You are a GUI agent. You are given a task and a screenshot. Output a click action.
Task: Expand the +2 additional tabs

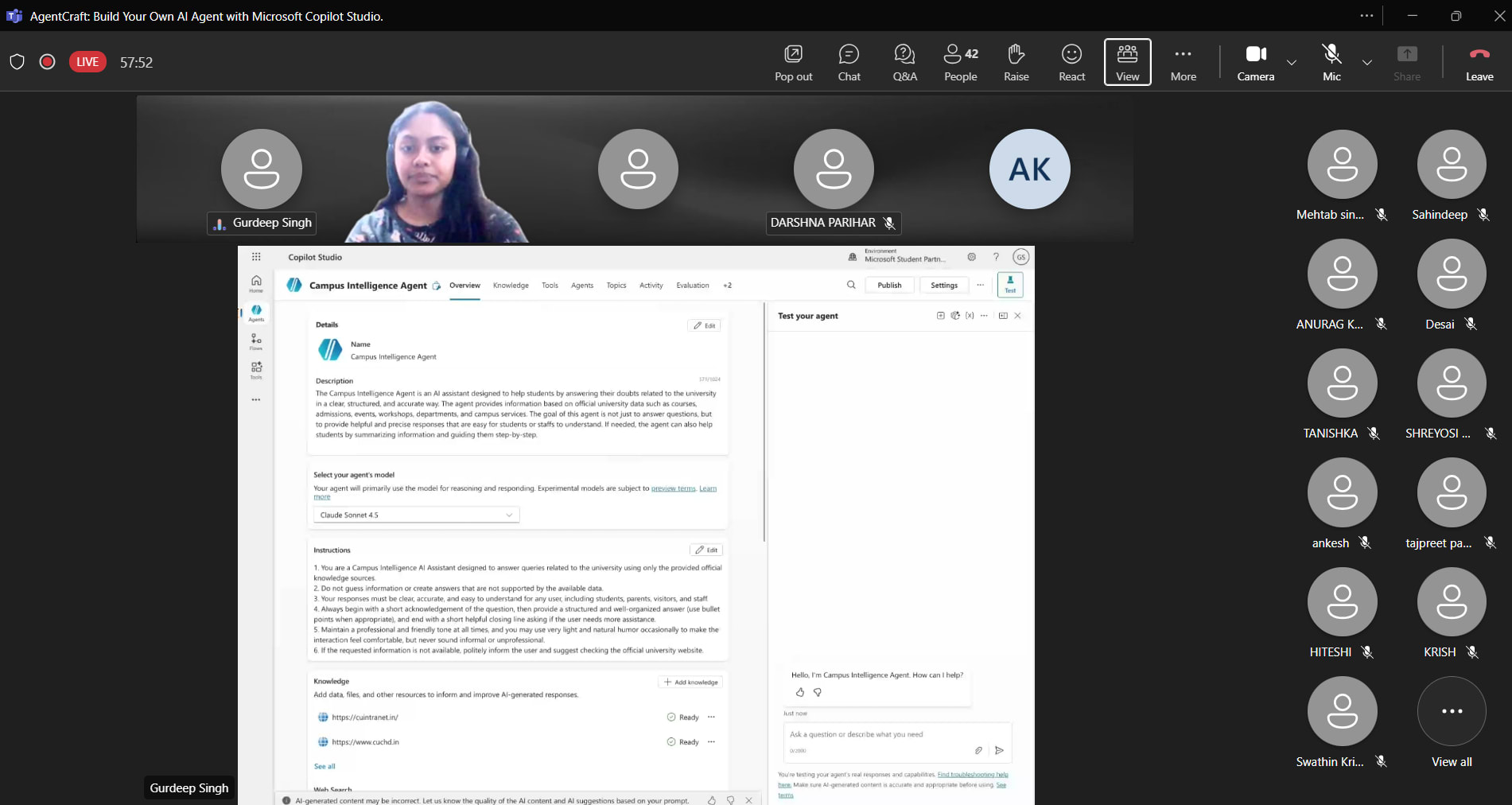click(x=727, y=286)
